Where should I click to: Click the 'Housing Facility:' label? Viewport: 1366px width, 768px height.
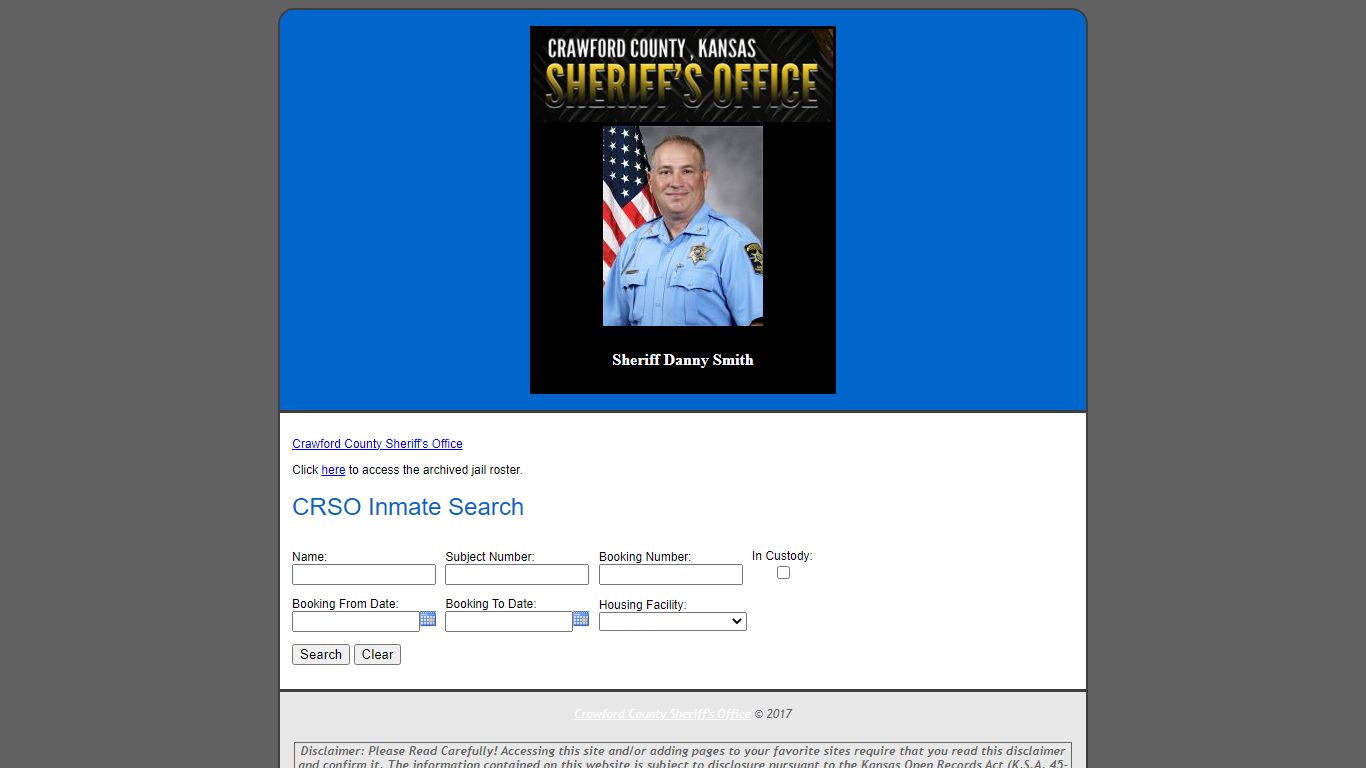[643, 605]
